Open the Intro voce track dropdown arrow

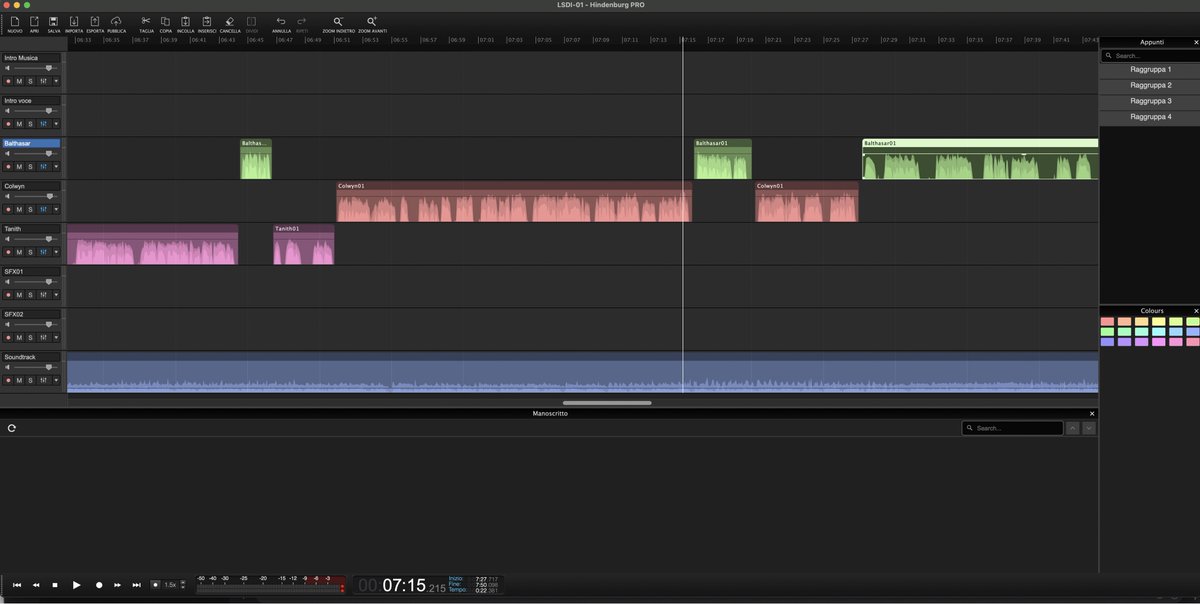[x=56, y=124]
